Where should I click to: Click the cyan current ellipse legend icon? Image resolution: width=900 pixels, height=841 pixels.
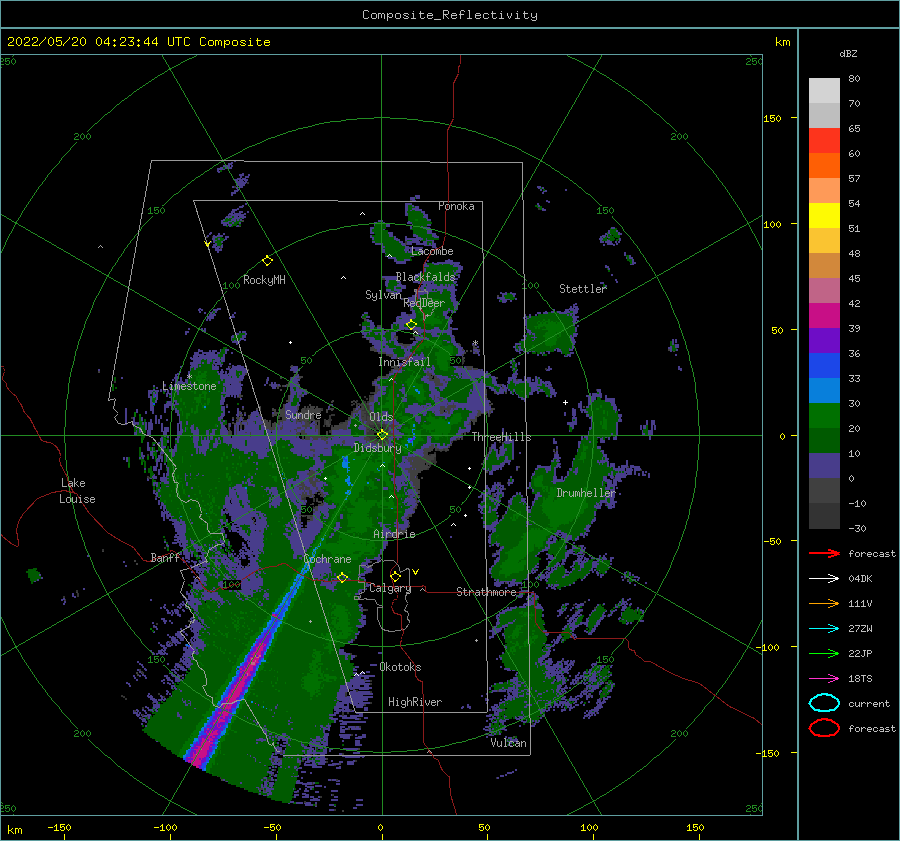tap(824, 703)
